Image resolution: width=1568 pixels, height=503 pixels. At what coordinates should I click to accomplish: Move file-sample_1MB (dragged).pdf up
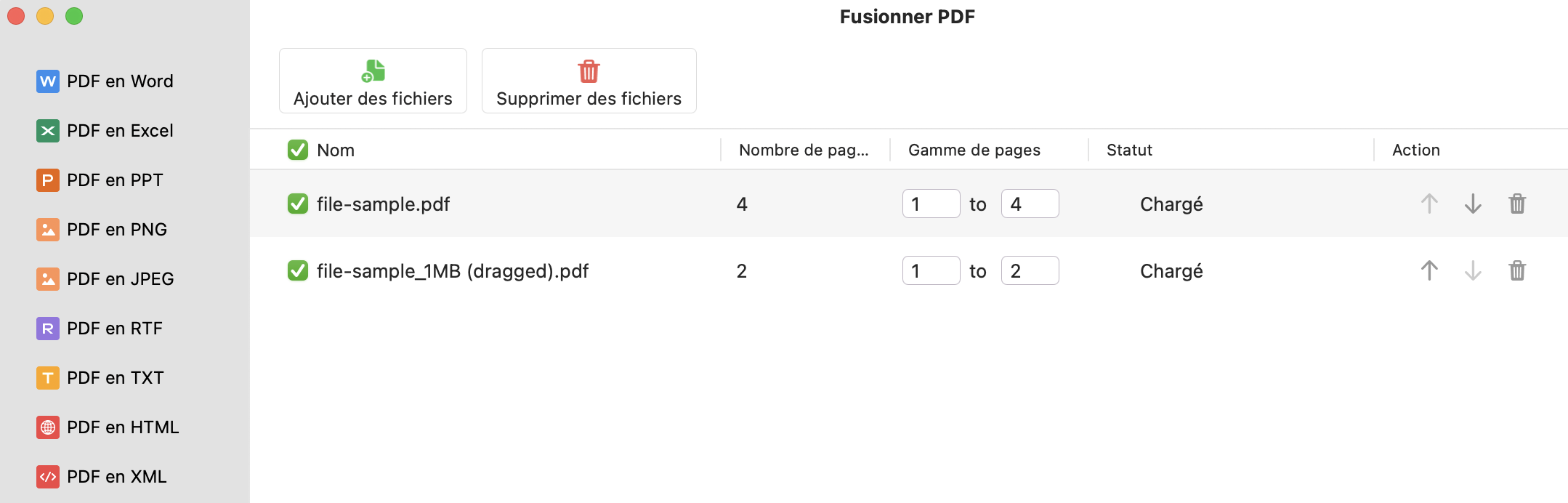pos(1428,271)
